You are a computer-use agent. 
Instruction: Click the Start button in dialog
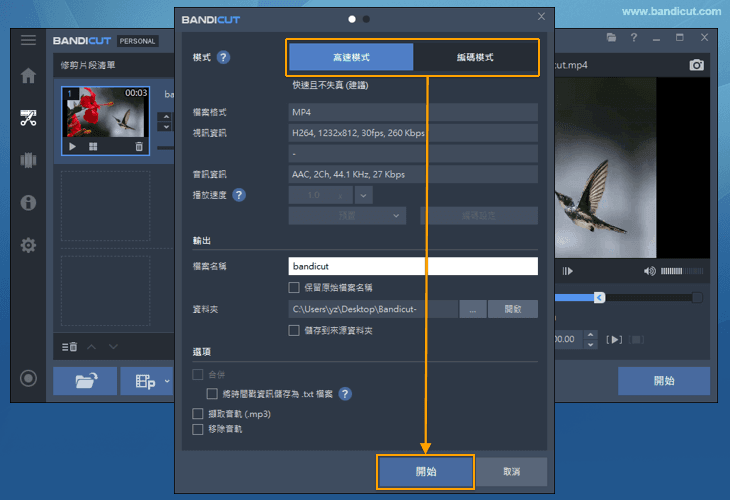click(426, 472)
